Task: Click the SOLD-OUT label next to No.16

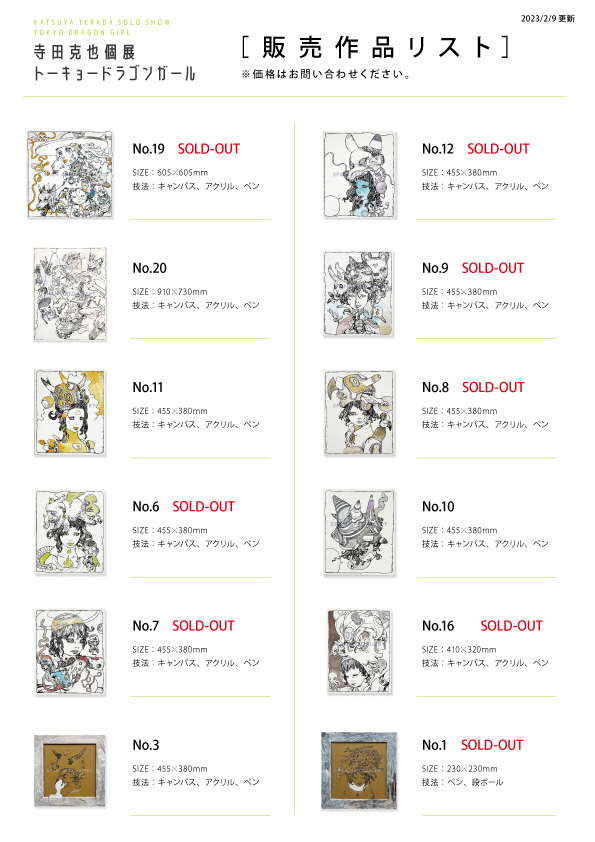Action: [x=511, y=626]
